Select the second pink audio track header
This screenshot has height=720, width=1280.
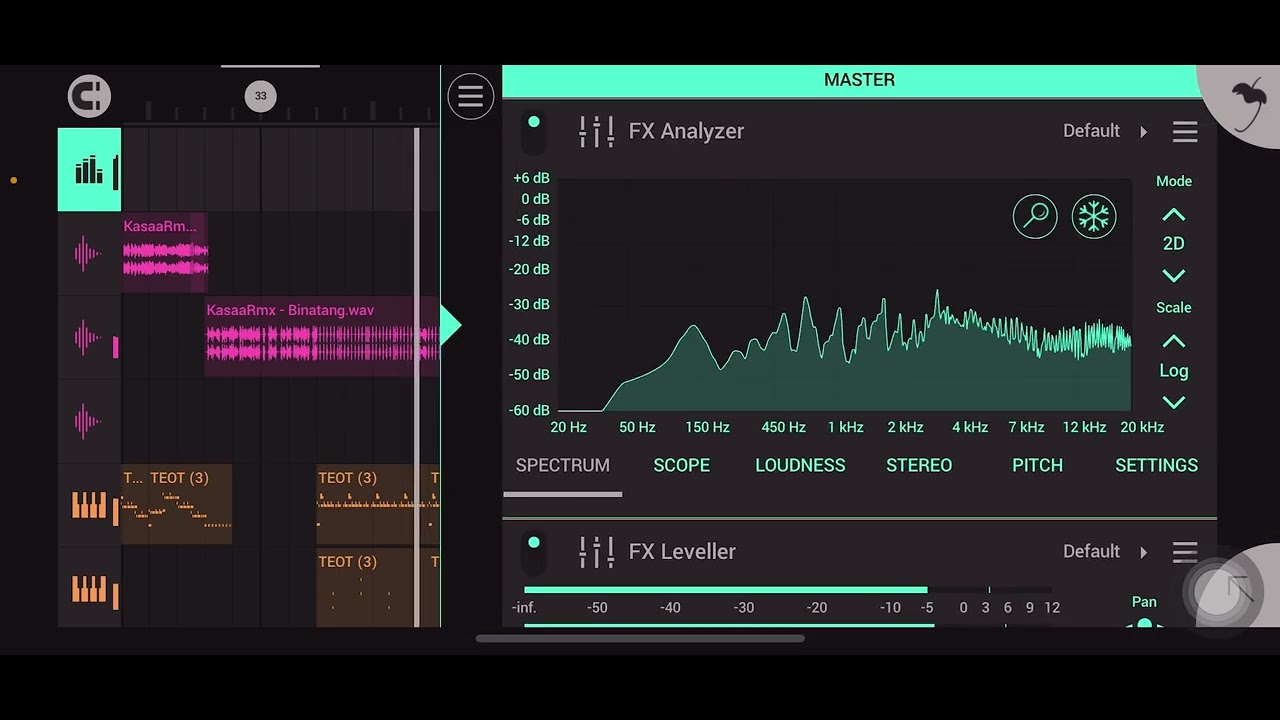click(x=89, y=338)
